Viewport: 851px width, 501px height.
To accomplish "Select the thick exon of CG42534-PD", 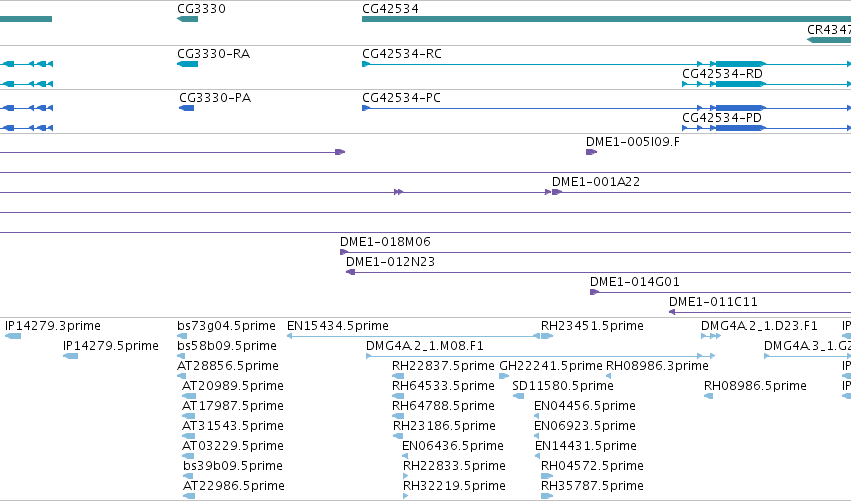I will (740, 128).
